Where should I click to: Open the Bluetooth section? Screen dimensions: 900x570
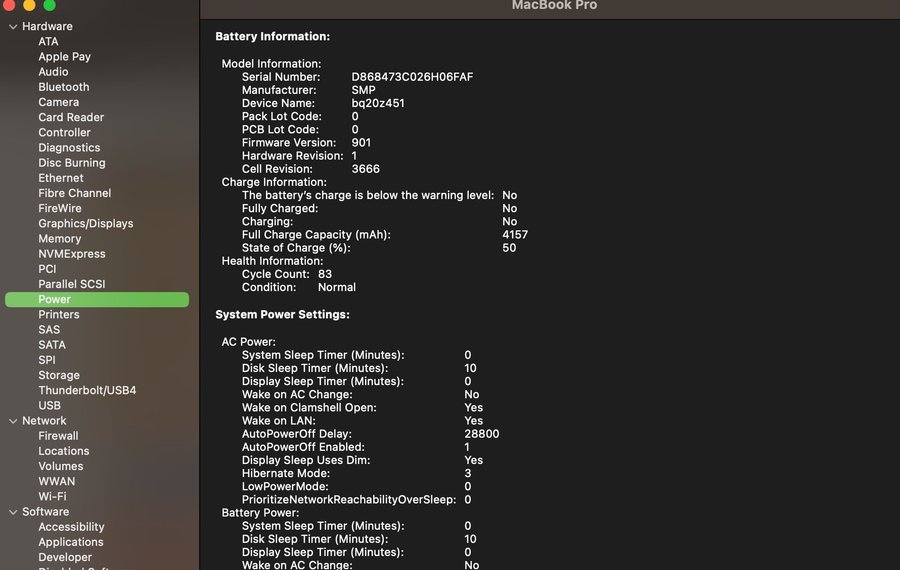point(64,87)
